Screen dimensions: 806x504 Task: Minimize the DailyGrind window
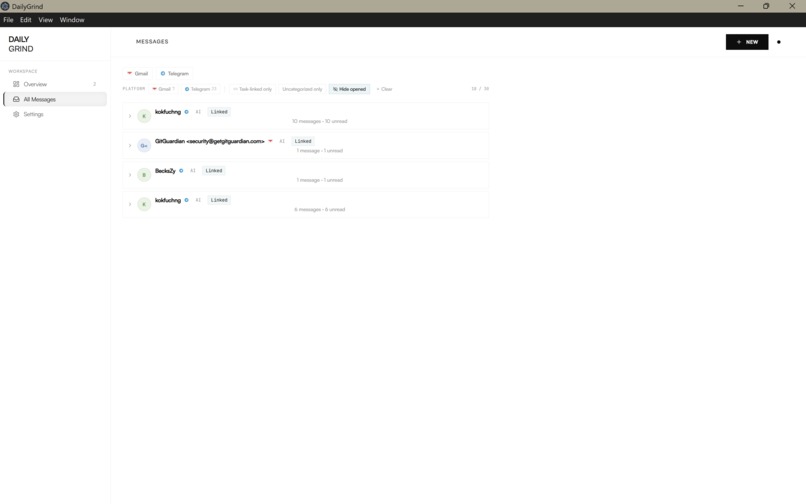pyautogui.click(x=740, y=6)
